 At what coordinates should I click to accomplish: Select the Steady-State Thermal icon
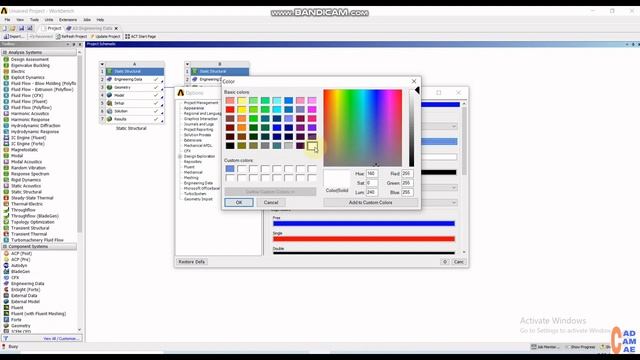tap(6, 198)
